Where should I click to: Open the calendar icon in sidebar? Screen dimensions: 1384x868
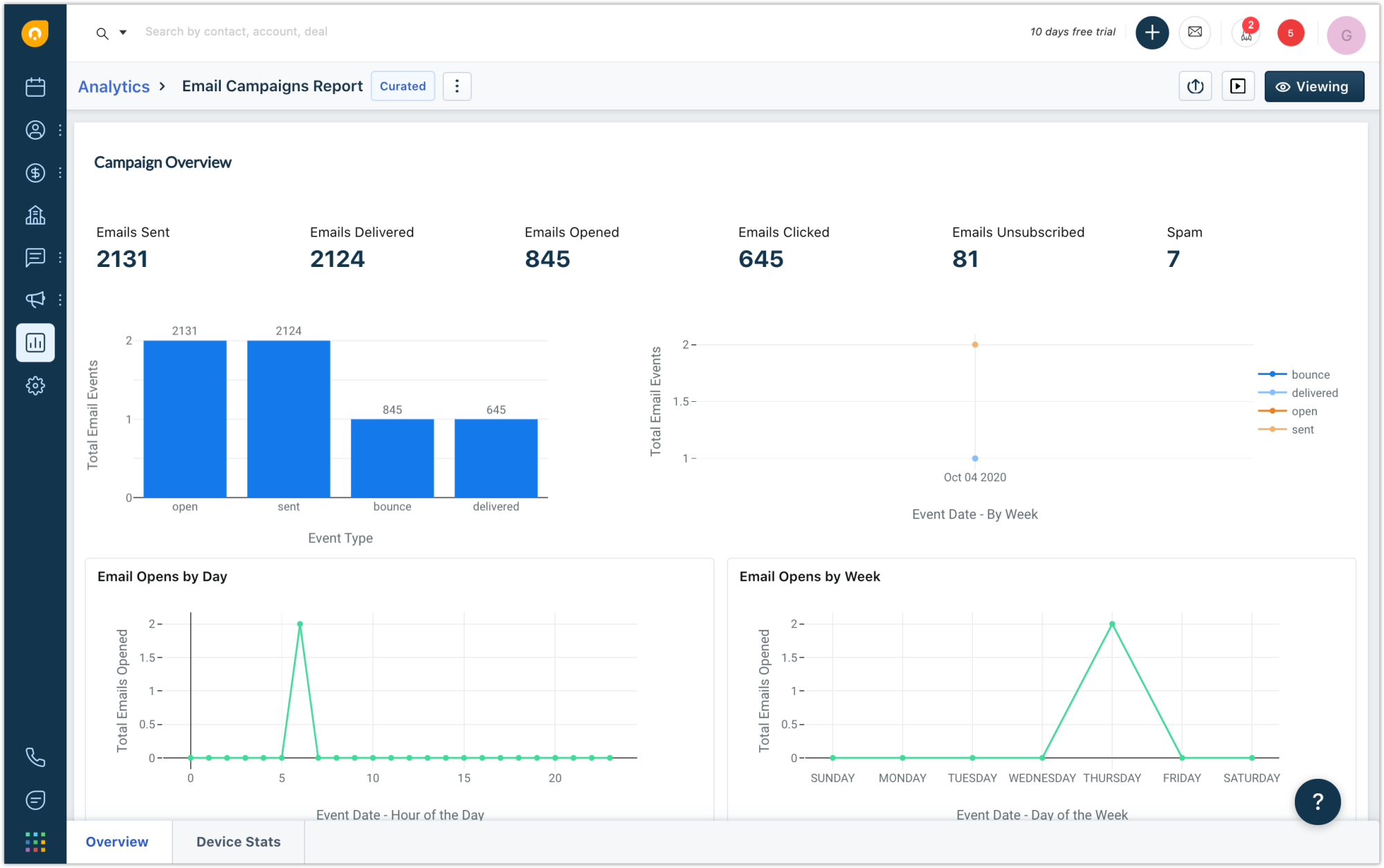(x=35, y=87)
